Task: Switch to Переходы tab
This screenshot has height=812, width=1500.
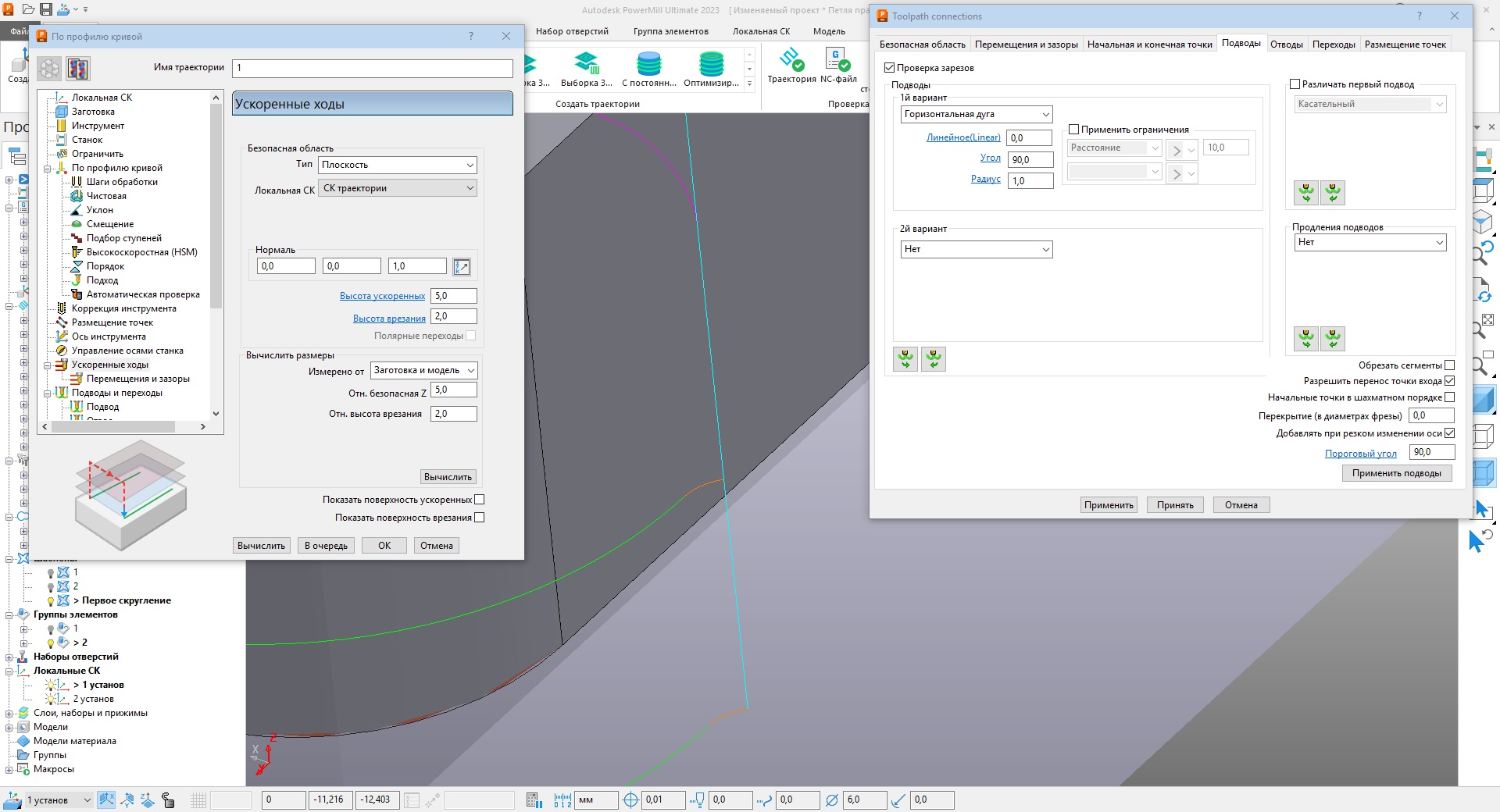Action: tap(1334, 45)
